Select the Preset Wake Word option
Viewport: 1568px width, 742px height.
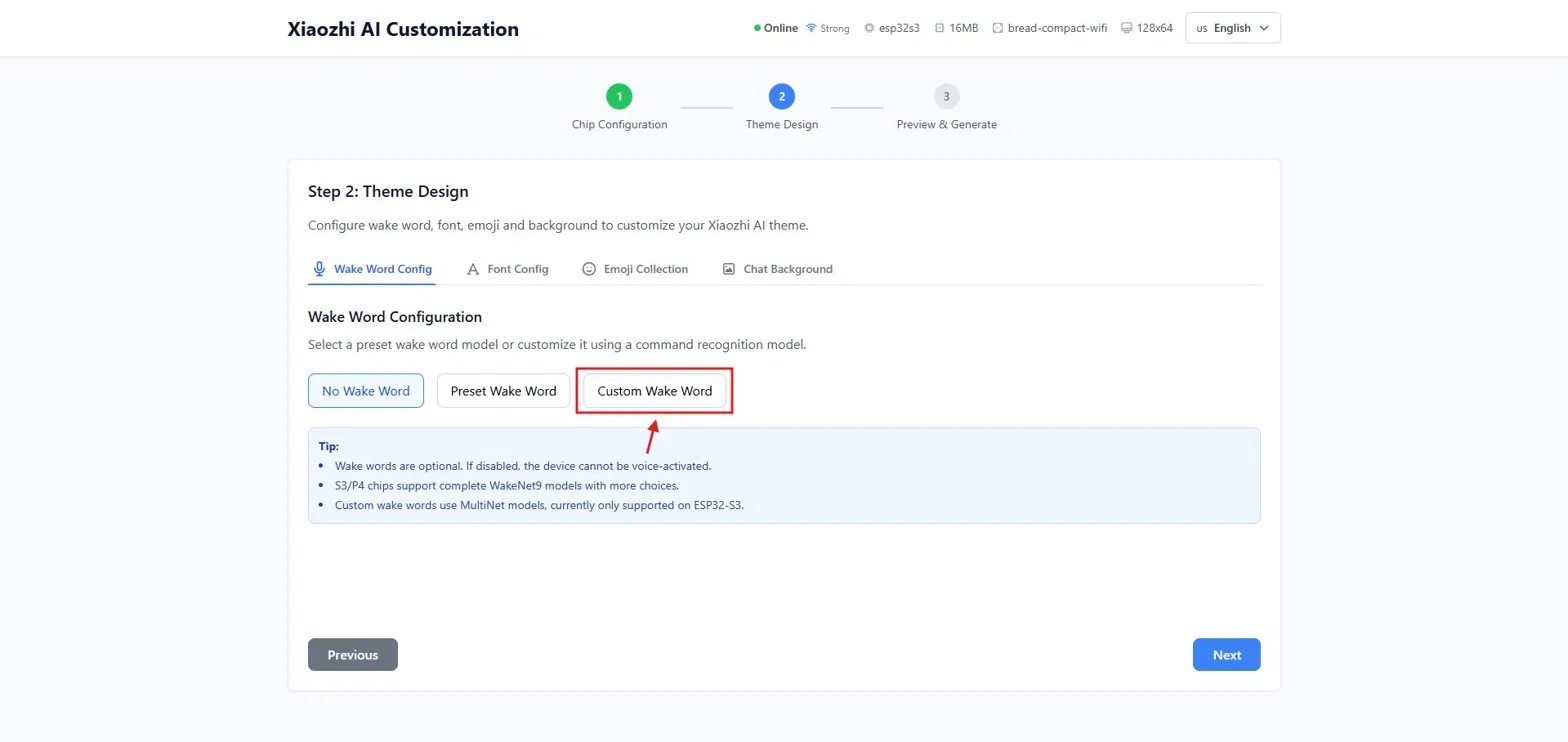click(503, 391)
